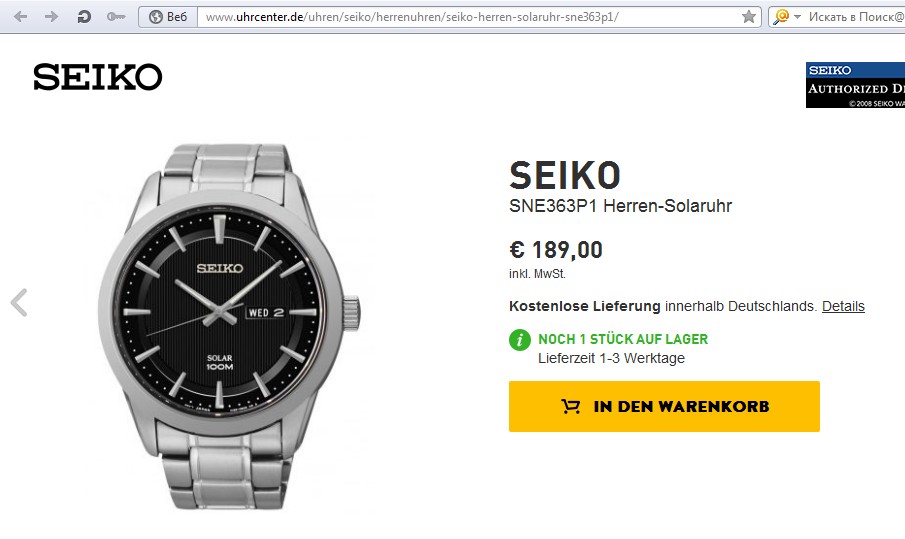This screenshot has height=539, width=905.
Task: Click the 'SNE363P1 Herren-Solaruhr' product title
Action: (x=620, y=207)
